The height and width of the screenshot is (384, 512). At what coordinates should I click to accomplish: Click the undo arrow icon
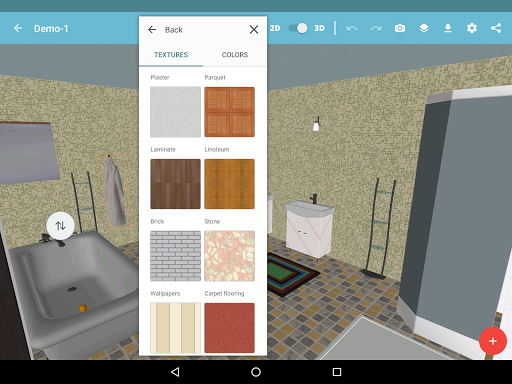pyautogui.click(x=352, y=28)
